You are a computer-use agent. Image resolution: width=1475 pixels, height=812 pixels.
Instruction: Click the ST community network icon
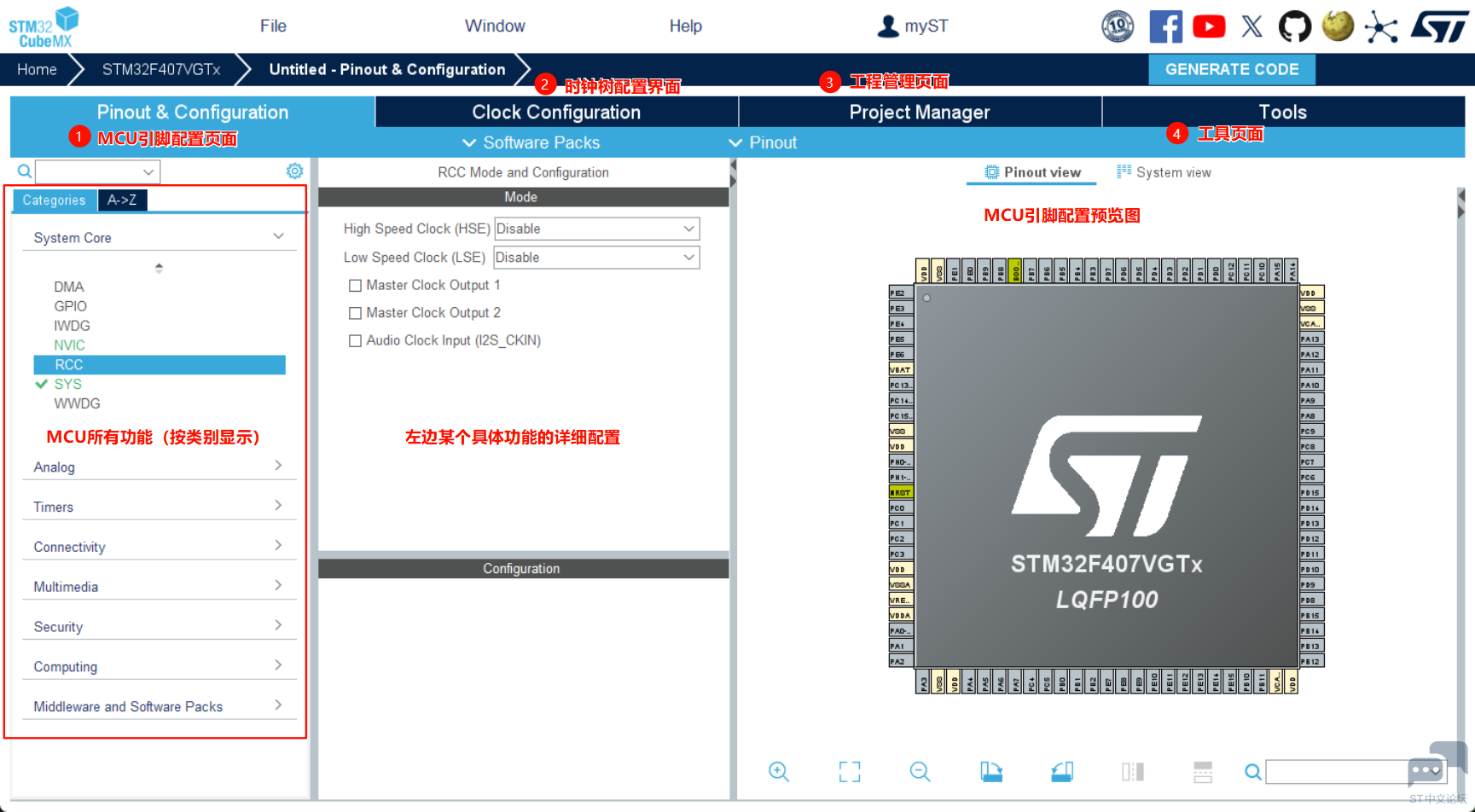pos(1381,26)
